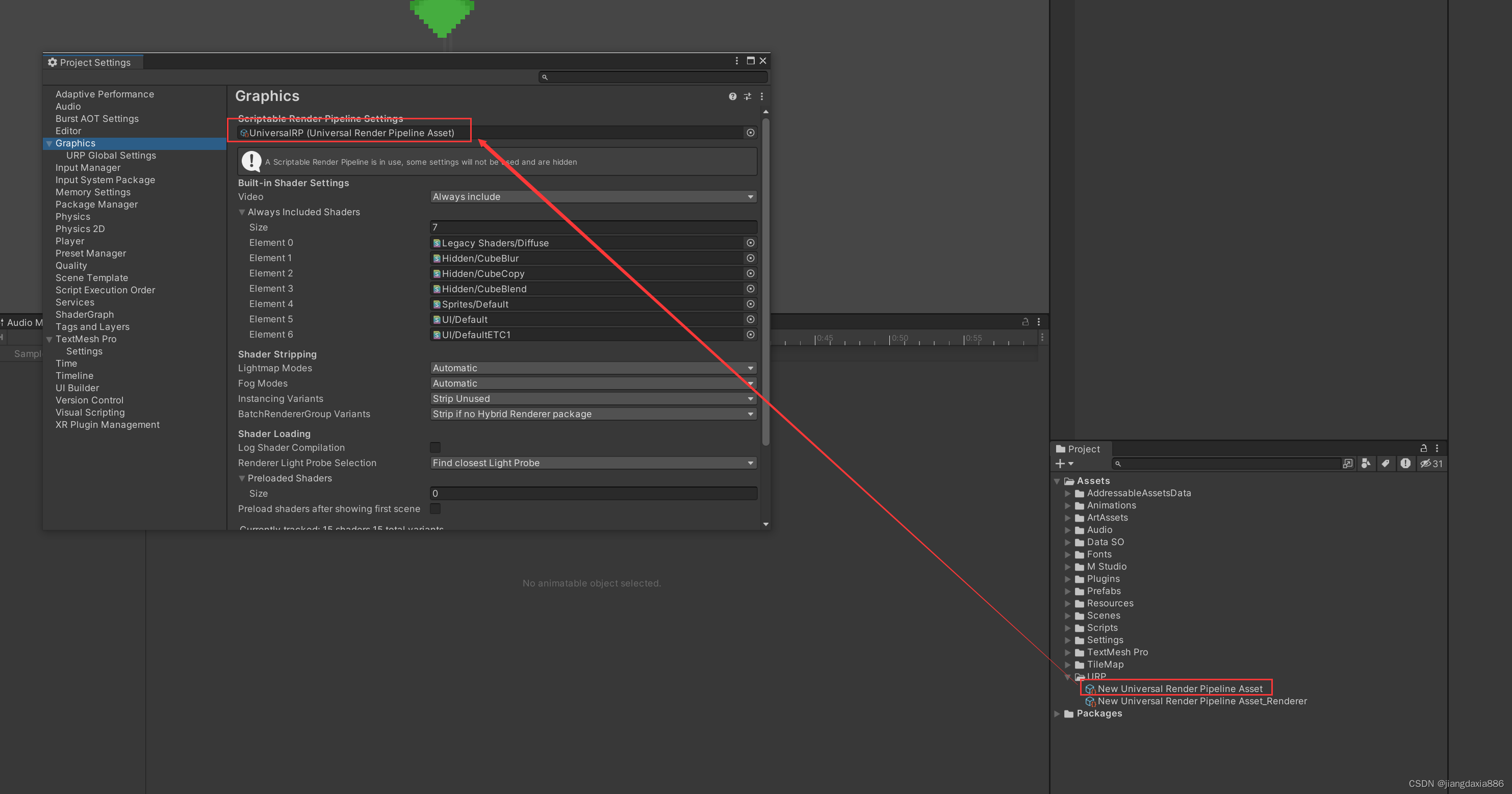
Task: Open object picker for Sprites/Default shader
Action: (x=750, y=304)
